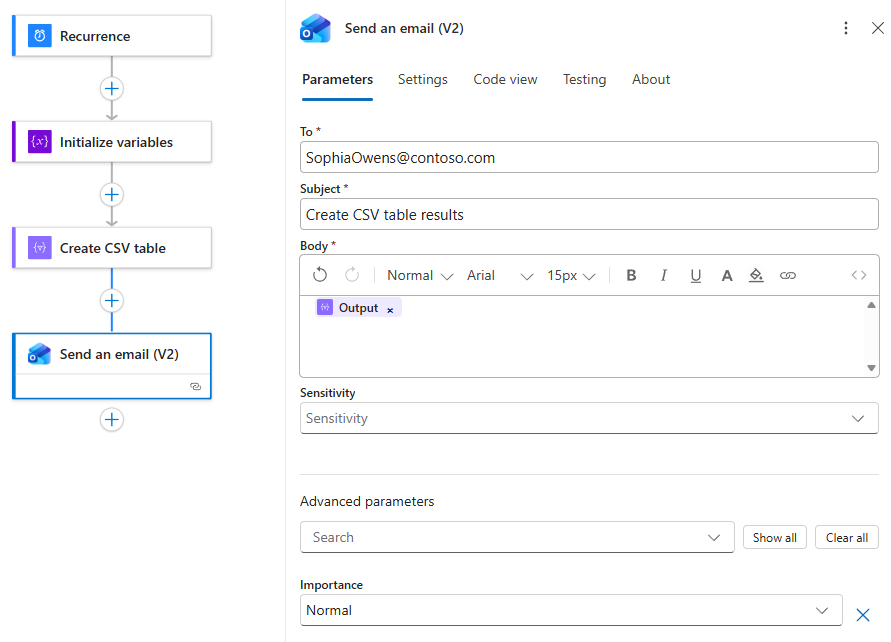Add a step after Initialize variables
891x642 pixels.
112,195
